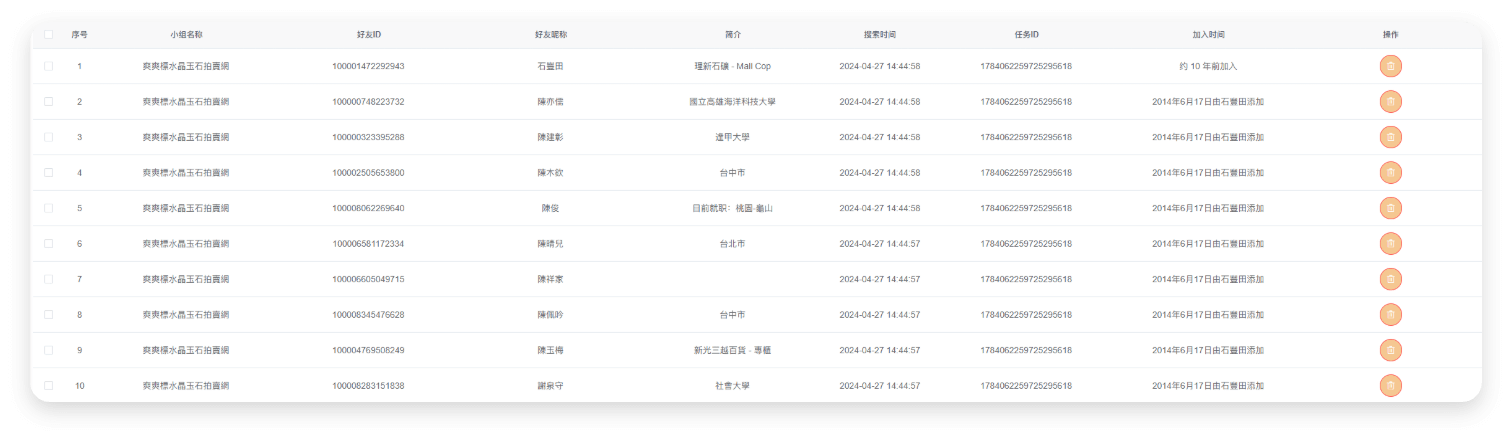The image size is (1512, 440).
Task: Delete the last row, number 10
Action: pos(1390,386)
